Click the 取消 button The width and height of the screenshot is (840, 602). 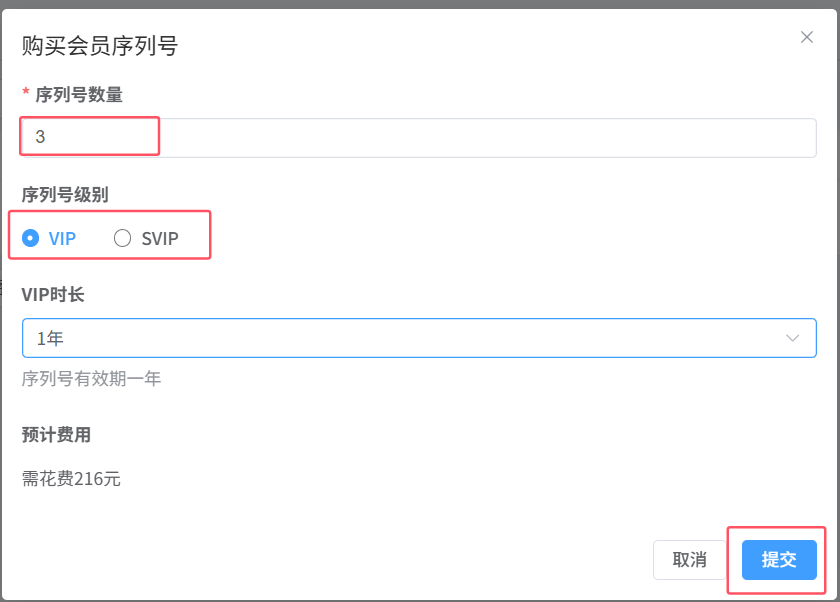coord(689,560)
